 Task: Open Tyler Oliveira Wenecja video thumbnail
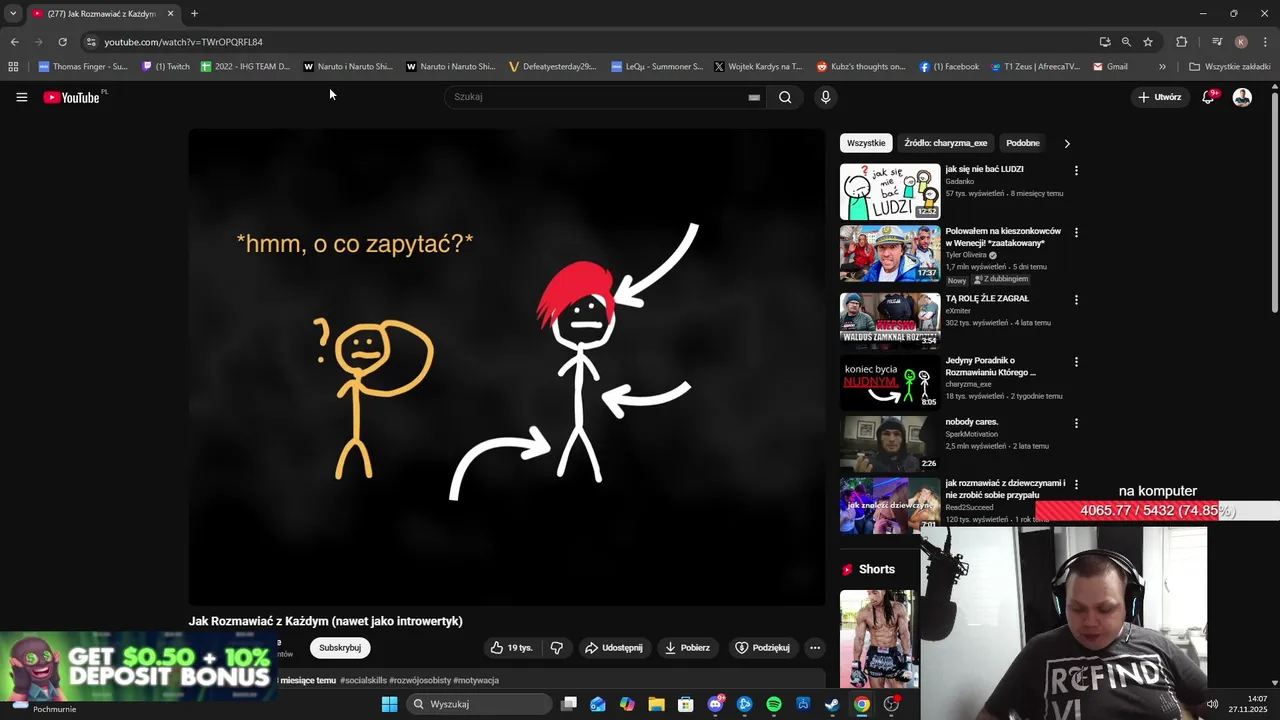[890, 253]
